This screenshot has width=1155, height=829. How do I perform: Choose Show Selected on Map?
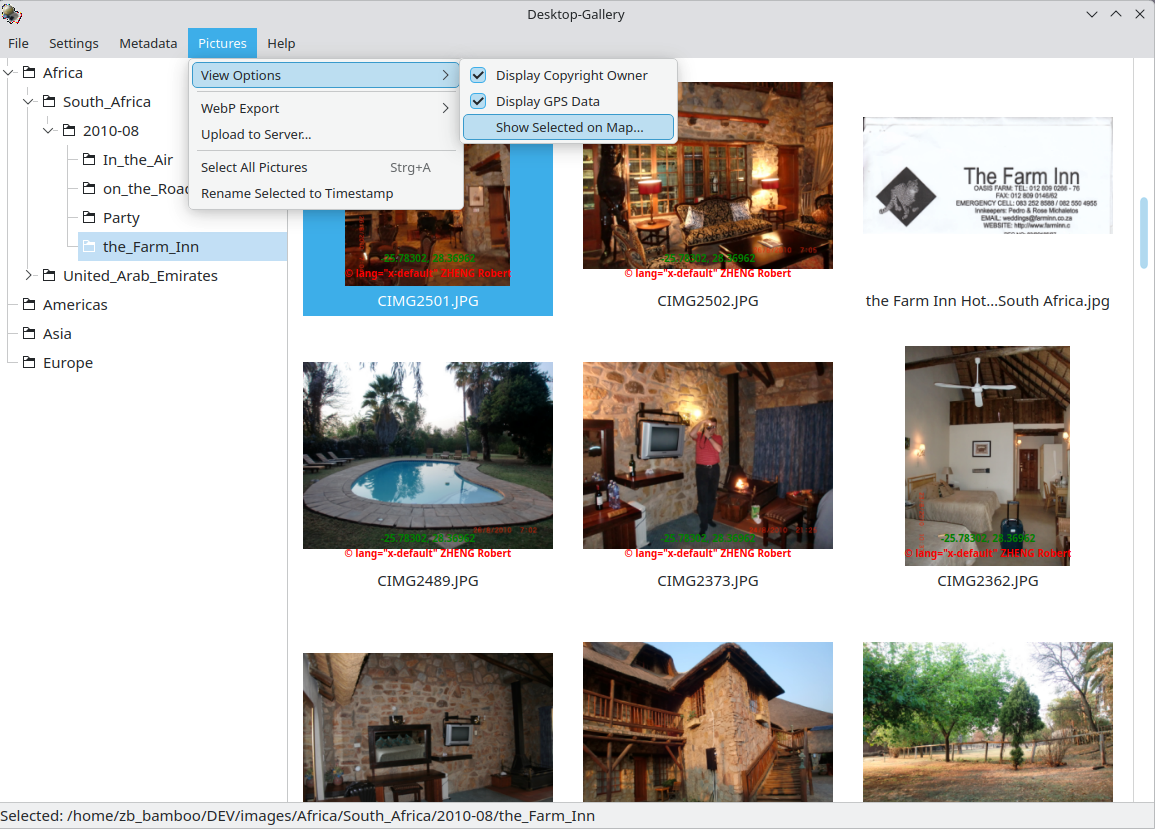[569, 127]
